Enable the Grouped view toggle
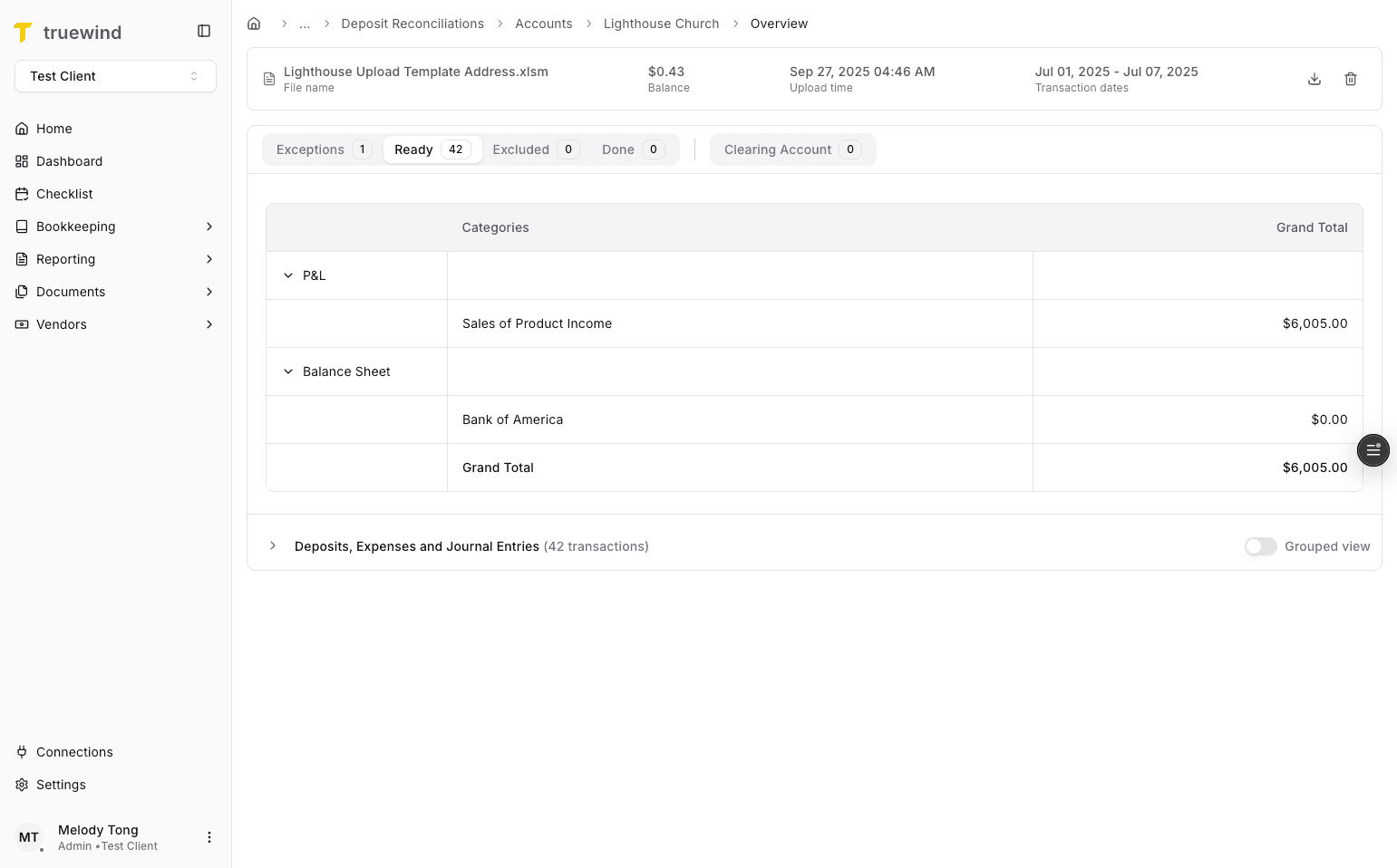 click(x=1260, y=546)
